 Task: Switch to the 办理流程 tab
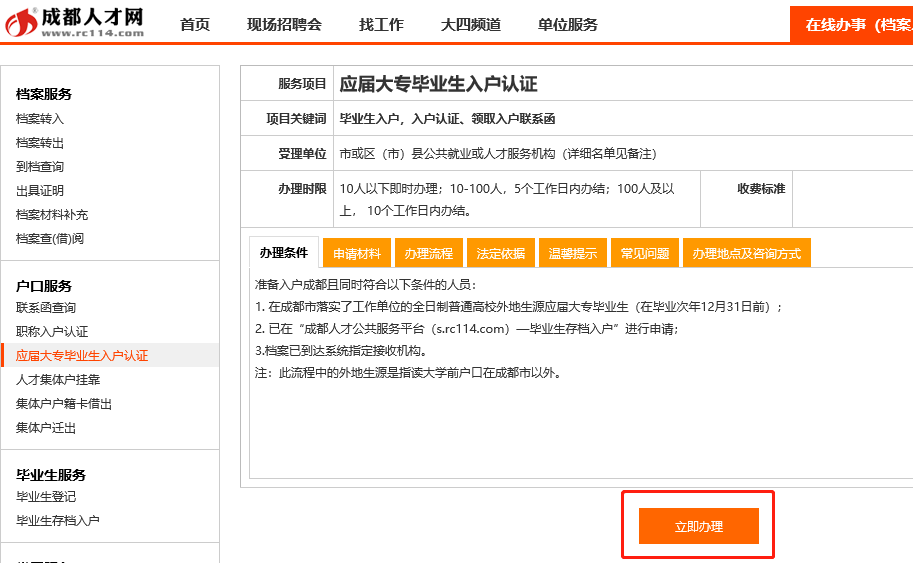coord(429,254)
